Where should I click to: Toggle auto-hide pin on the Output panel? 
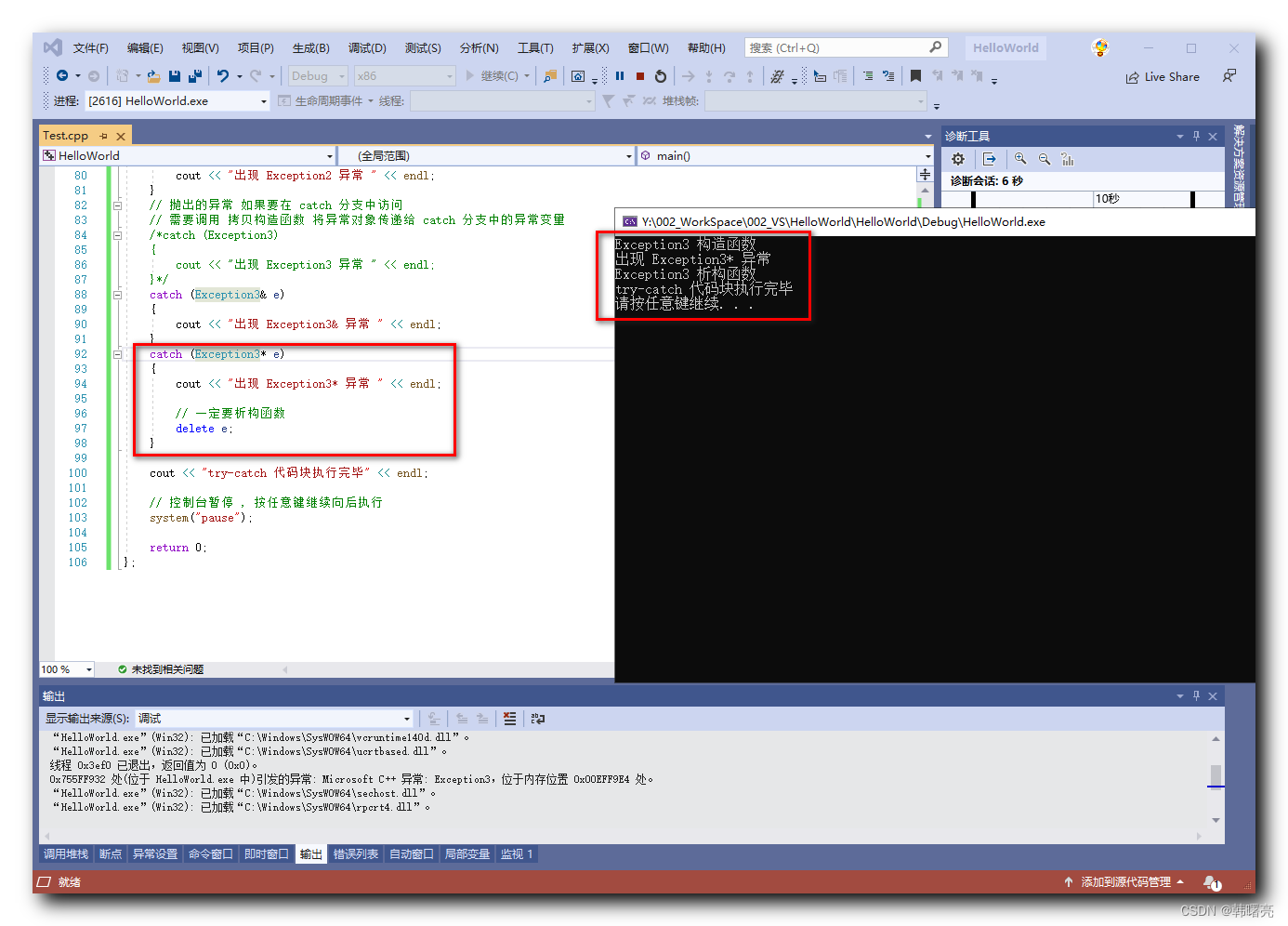1196,695
